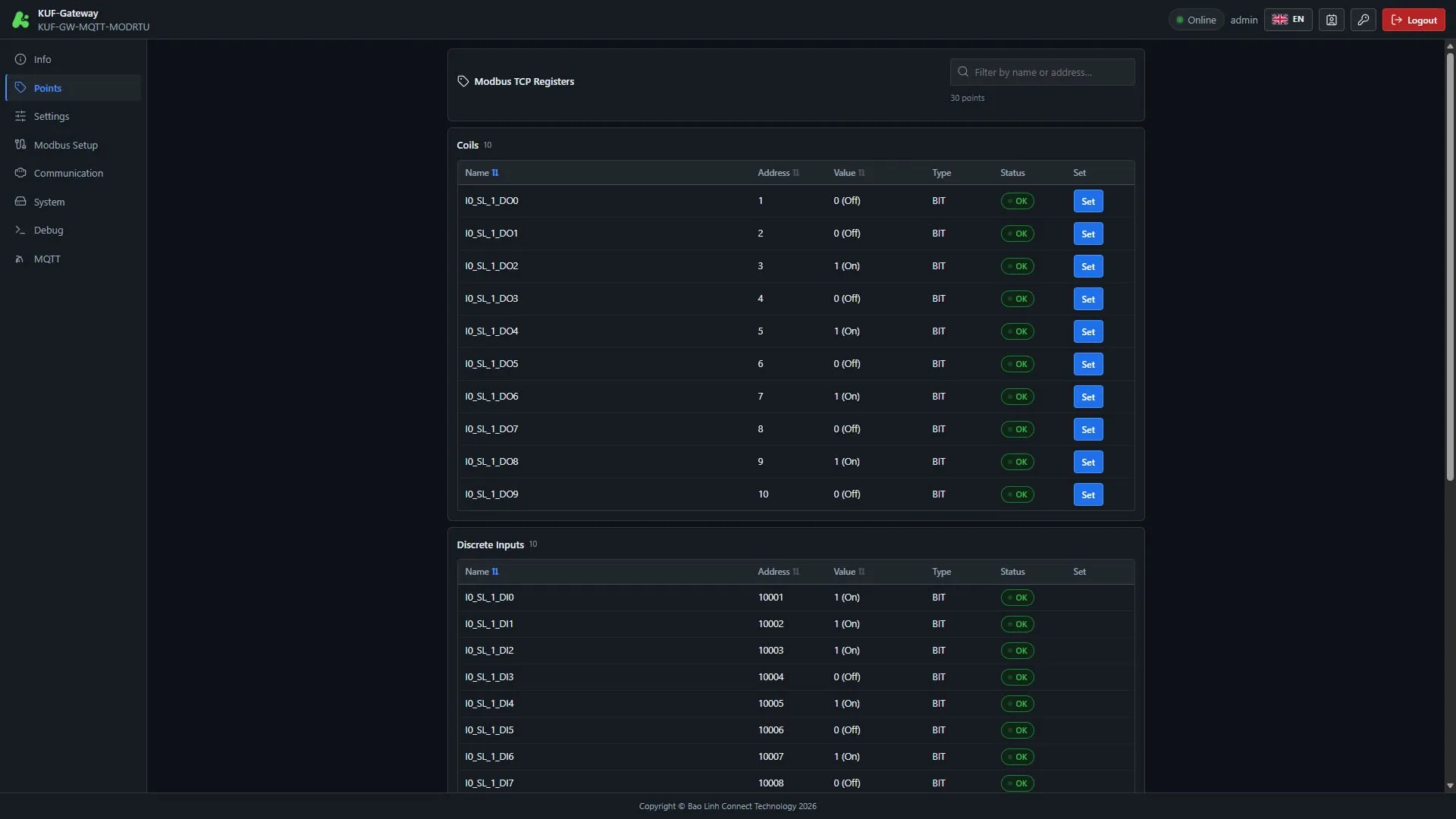This screenshot has height=819, width=1456.
Task: Click the Logout button
Action: tap(1414, 20)
